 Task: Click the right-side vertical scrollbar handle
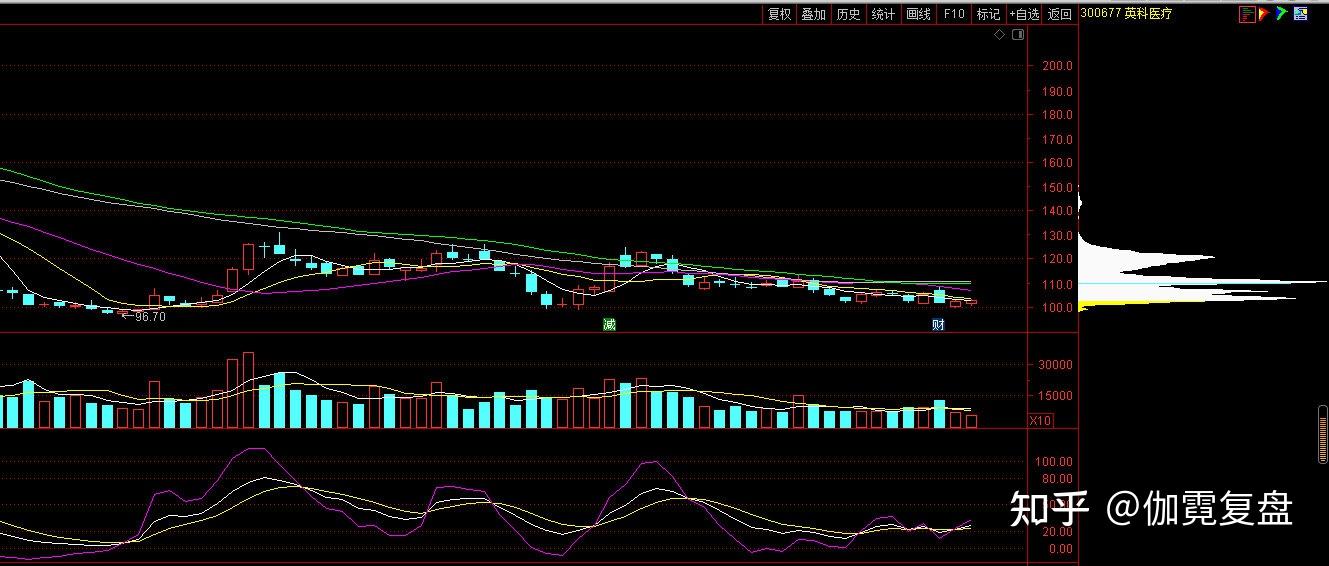point(1324,434)
